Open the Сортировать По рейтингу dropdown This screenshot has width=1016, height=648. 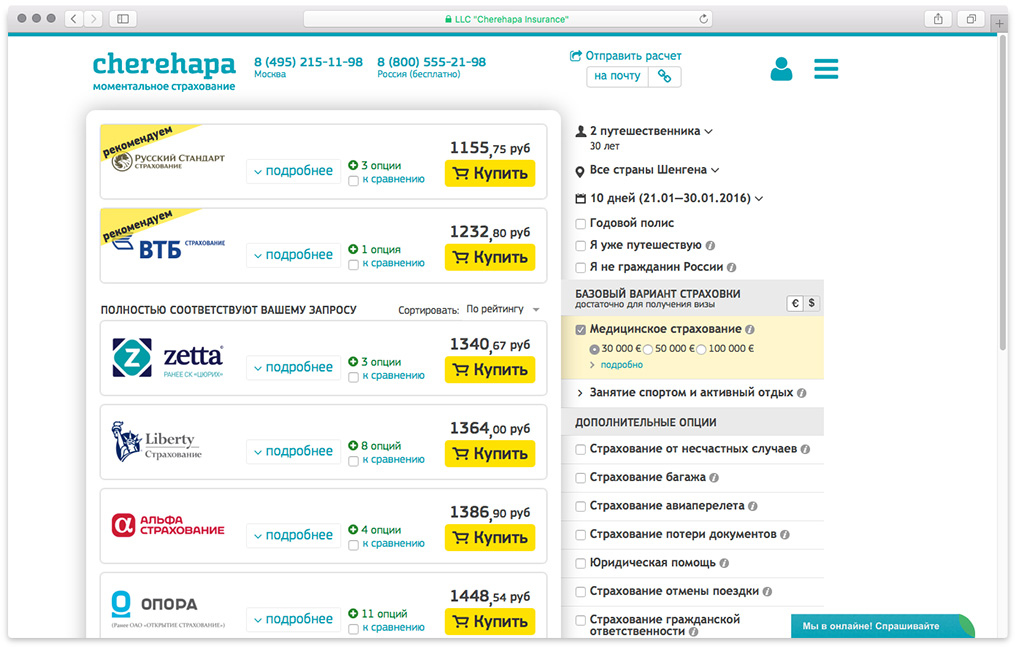tap(502, 310)
